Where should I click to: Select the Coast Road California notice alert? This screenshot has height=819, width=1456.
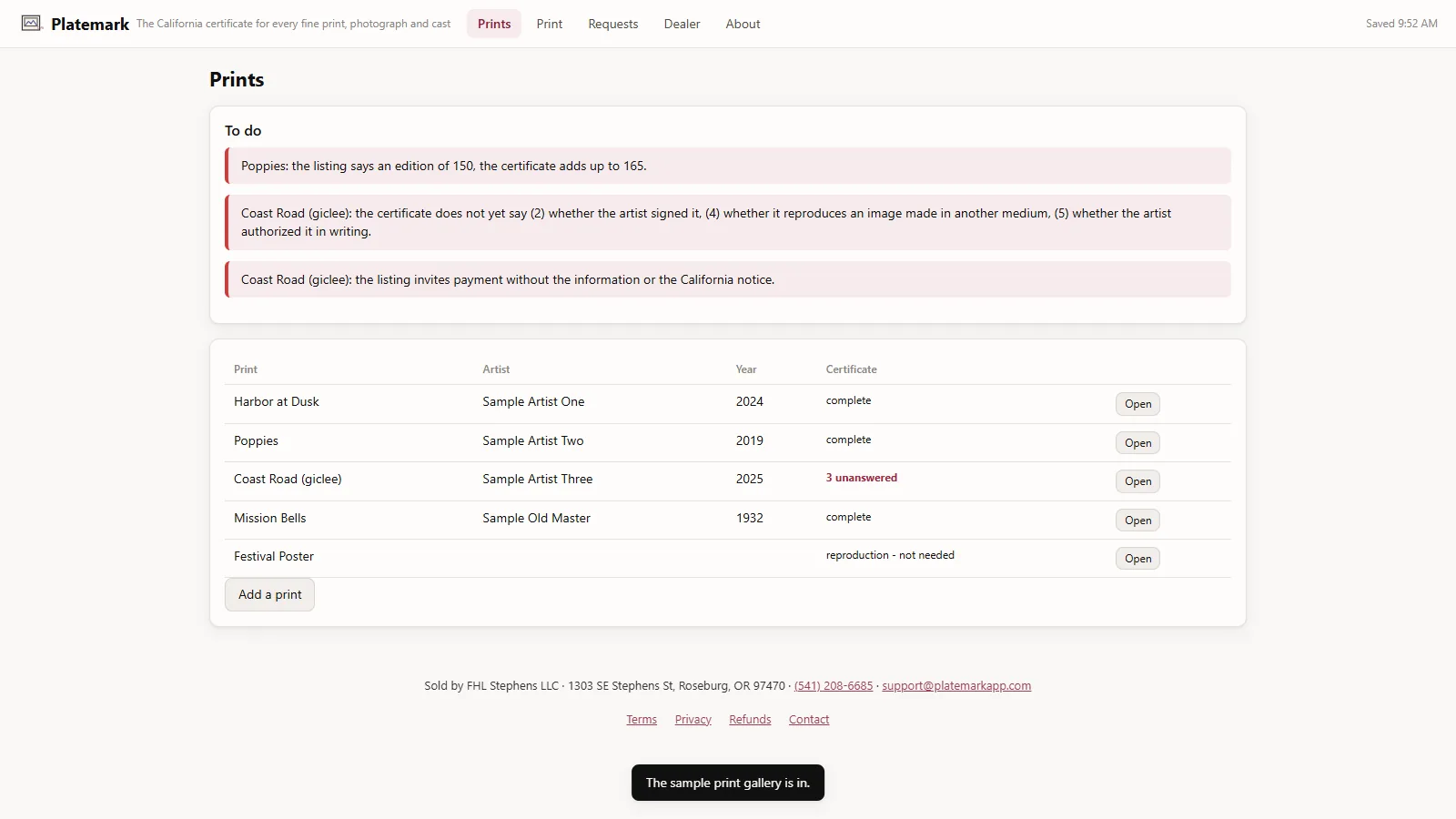pos(728,279)
